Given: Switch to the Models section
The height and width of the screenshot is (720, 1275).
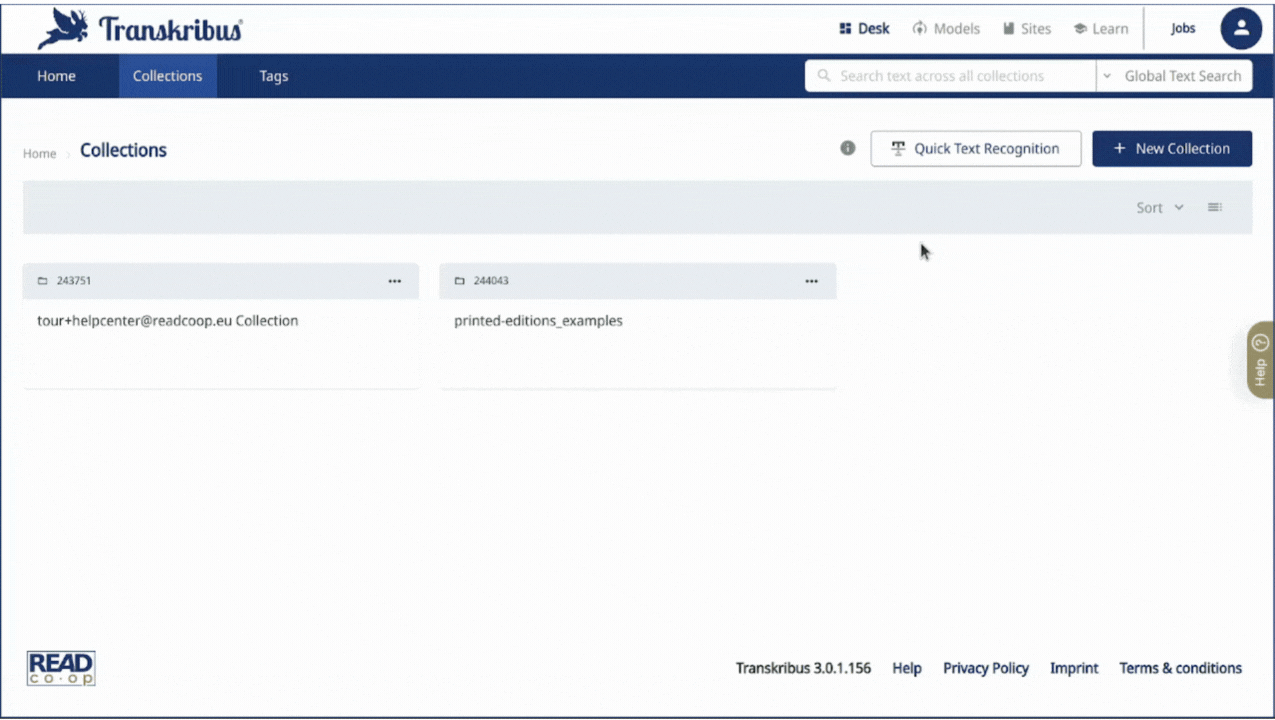Looking at the screenshot, I should pos(946,29).
